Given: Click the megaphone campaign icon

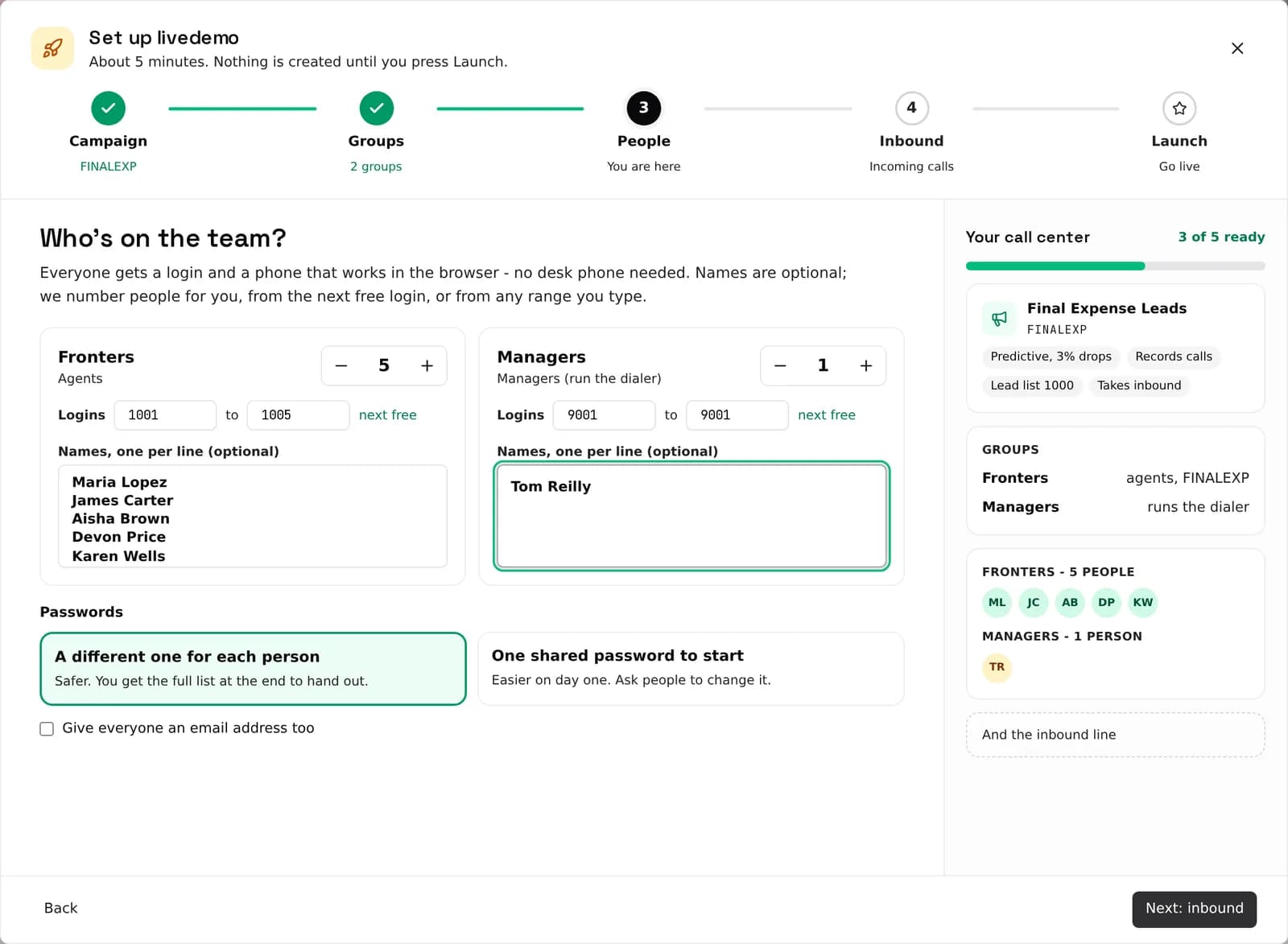Looking at the screenshot, I should [x=999, y=319].
